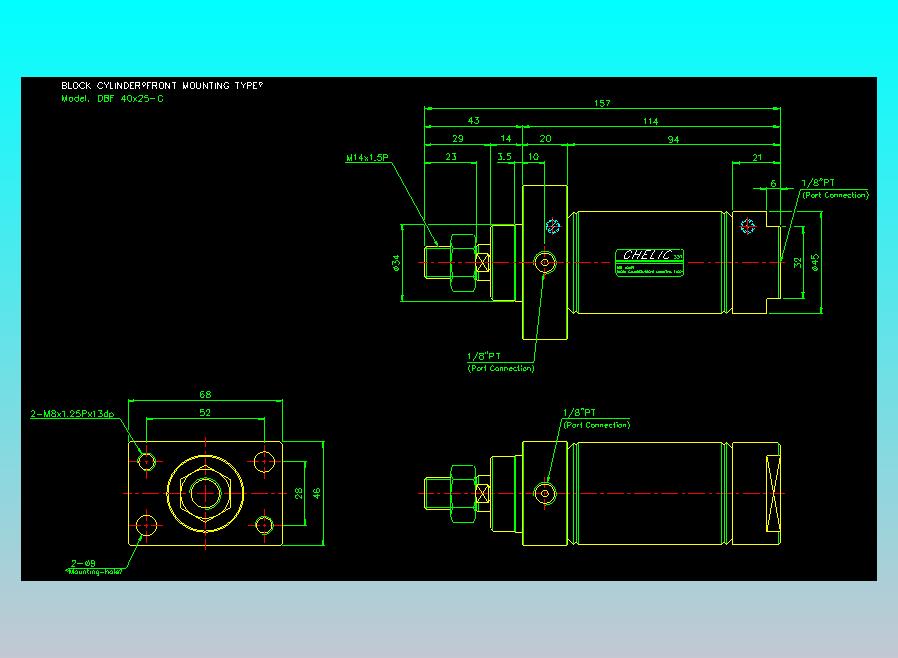Select the 'Model. DBF 40x25-C' label
The height and width of the screenshot is (658, 898).
pyautogui.click(x=112, y=98)
